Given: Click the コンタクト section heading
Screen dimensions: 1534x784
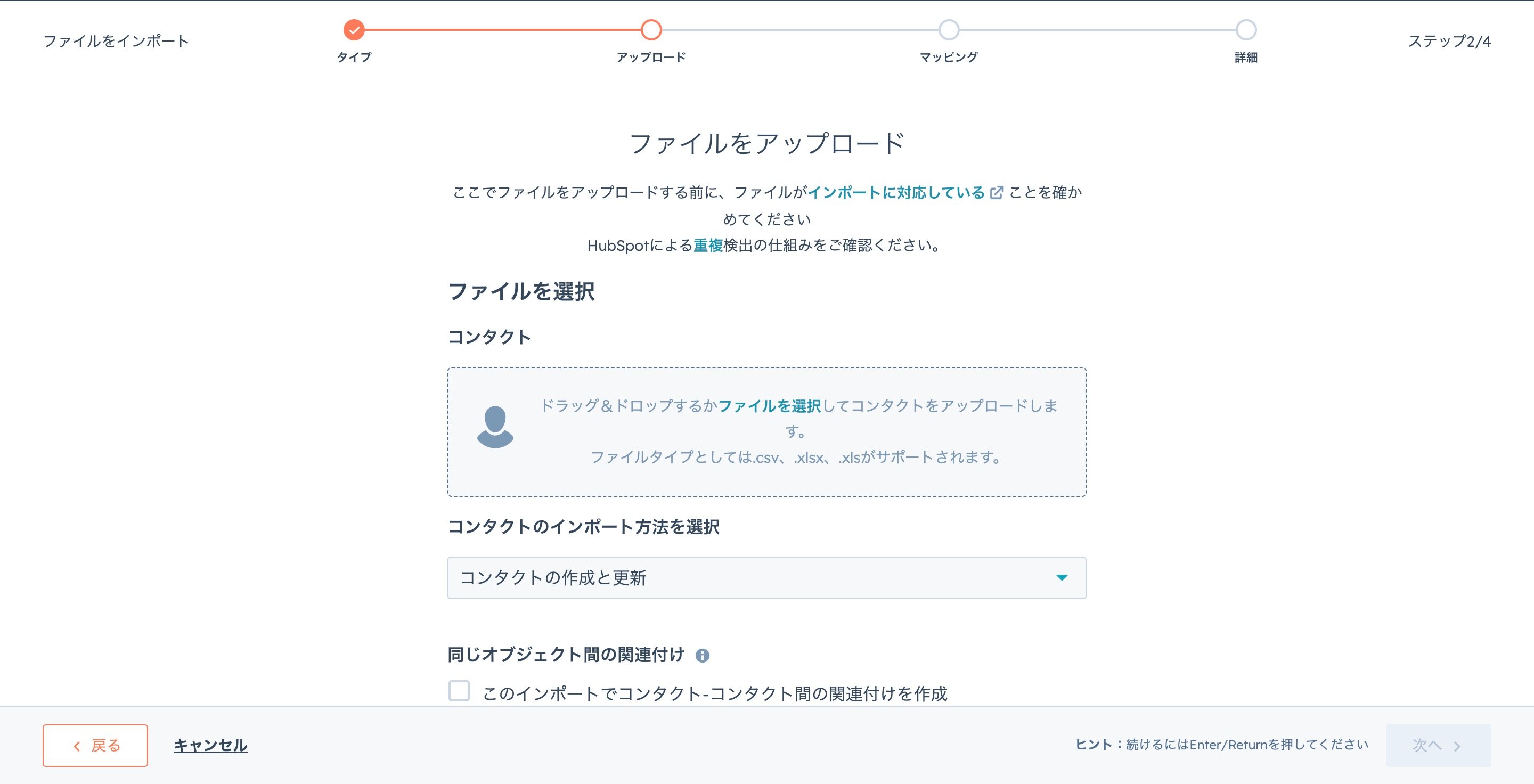Looking at the screenshot, I should tap(489, 337).
